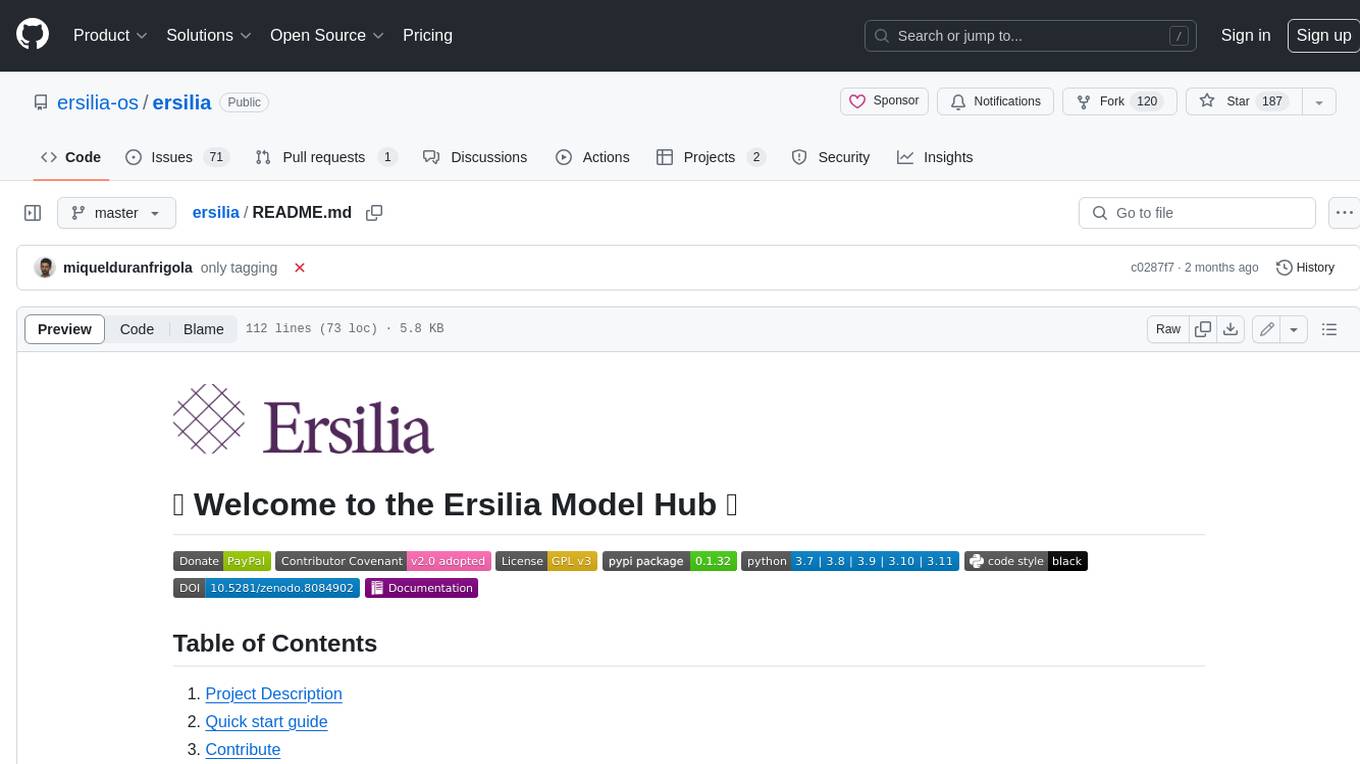Open the document outline list icon
Image resolution: width=1360 pixels, height=764 pixels.
(x=1329, y=329)
